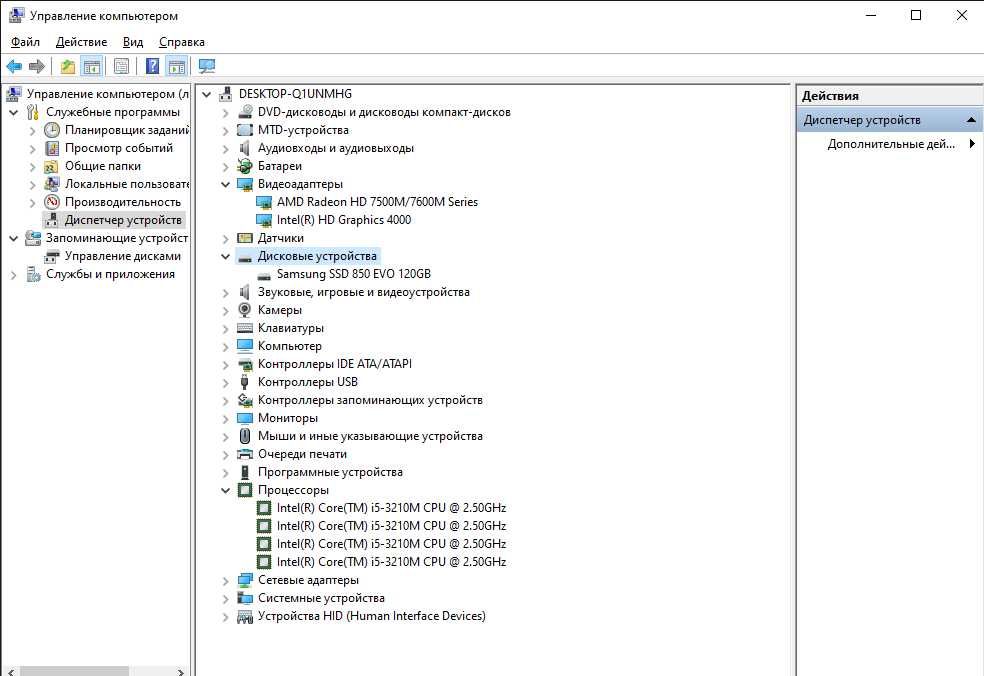This screenshot has height=676, width=984.
Task: Toggle the show/hide console tree toolbar icon
Action: pos(92,66)
